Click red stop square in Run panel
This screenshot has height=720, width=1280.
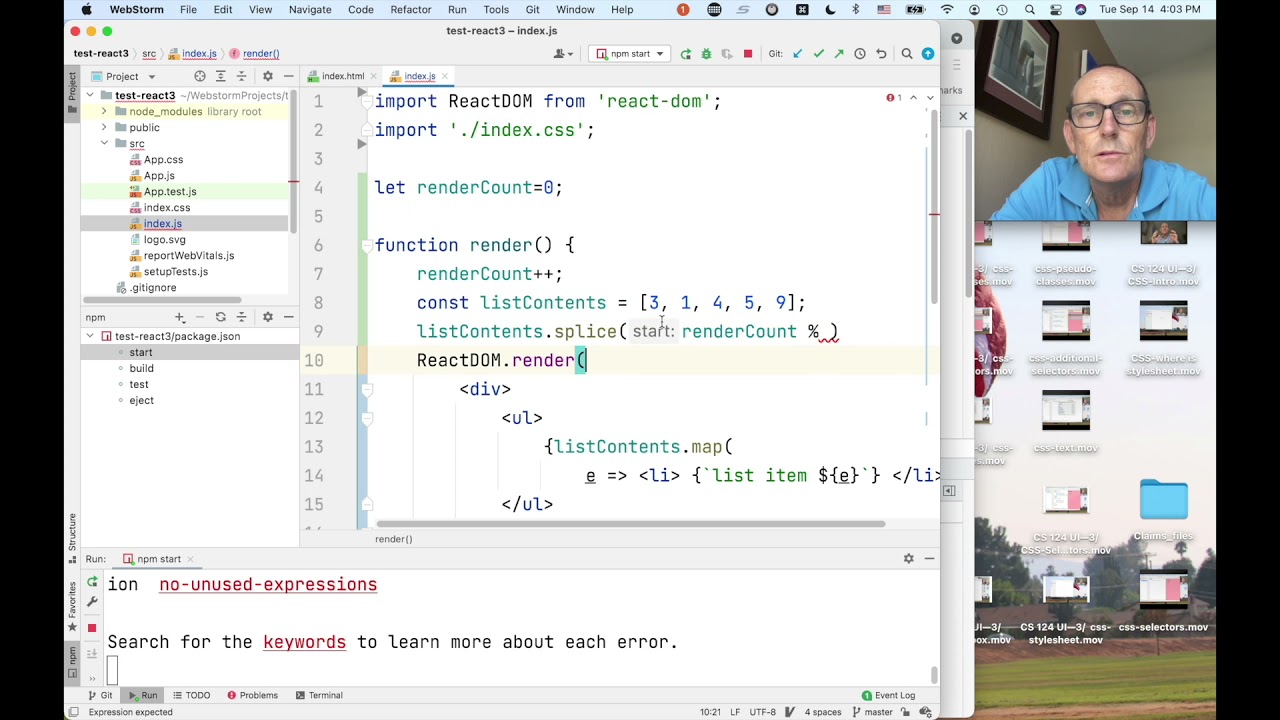tap(92, 628)
